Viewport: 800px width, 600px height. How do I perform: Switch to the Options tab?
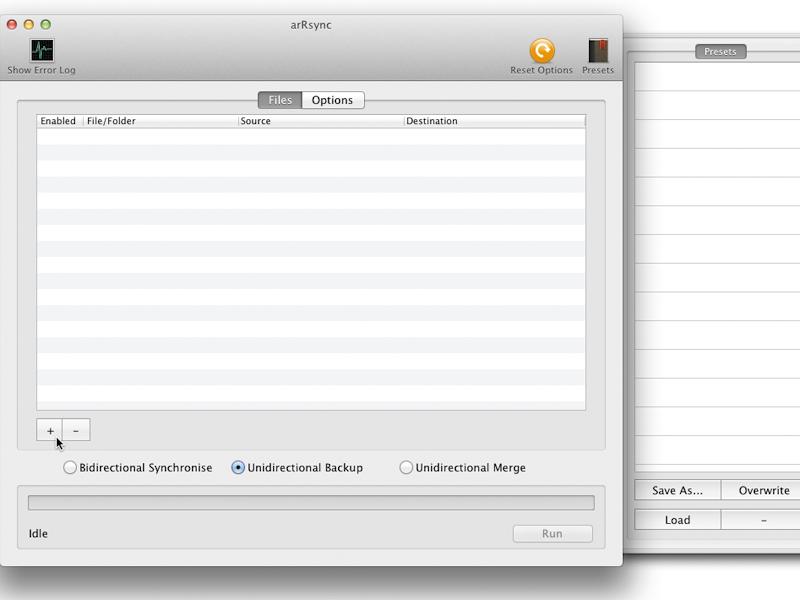[x=333, y=100]
